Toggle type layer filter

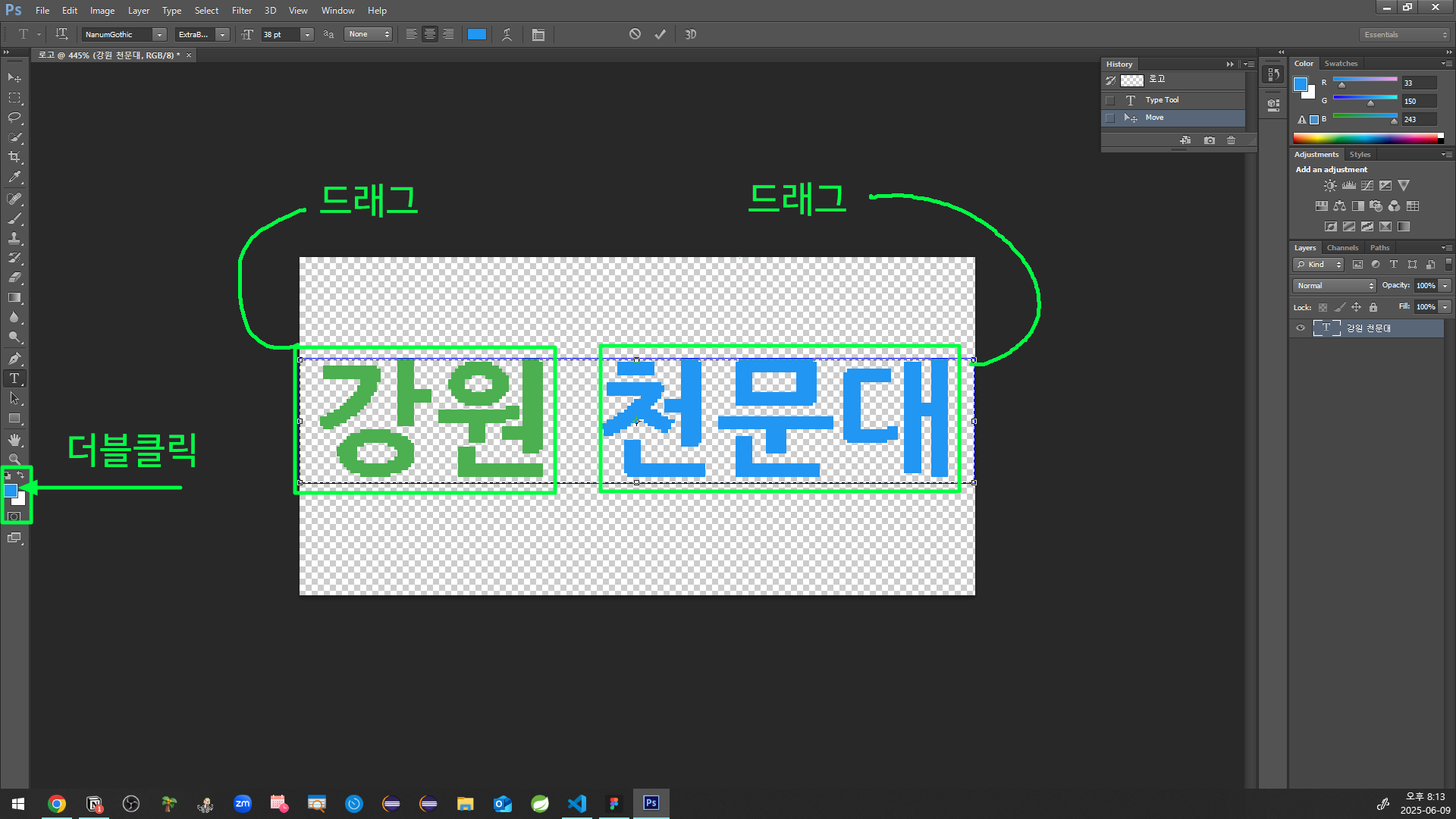pyautogui.click(x=1393, y=265)
